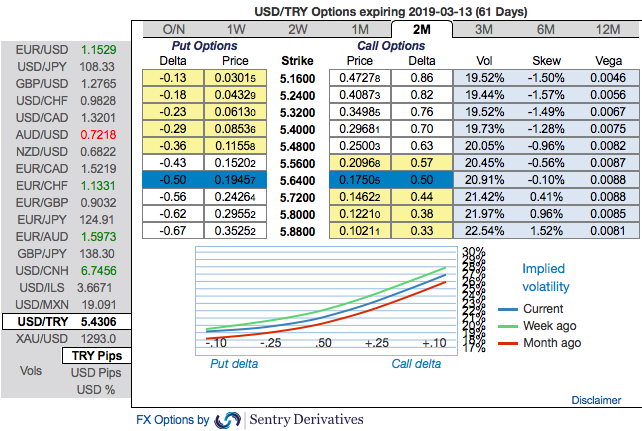
Task: Select the 1W expiry tab
Action: point(236,29)
